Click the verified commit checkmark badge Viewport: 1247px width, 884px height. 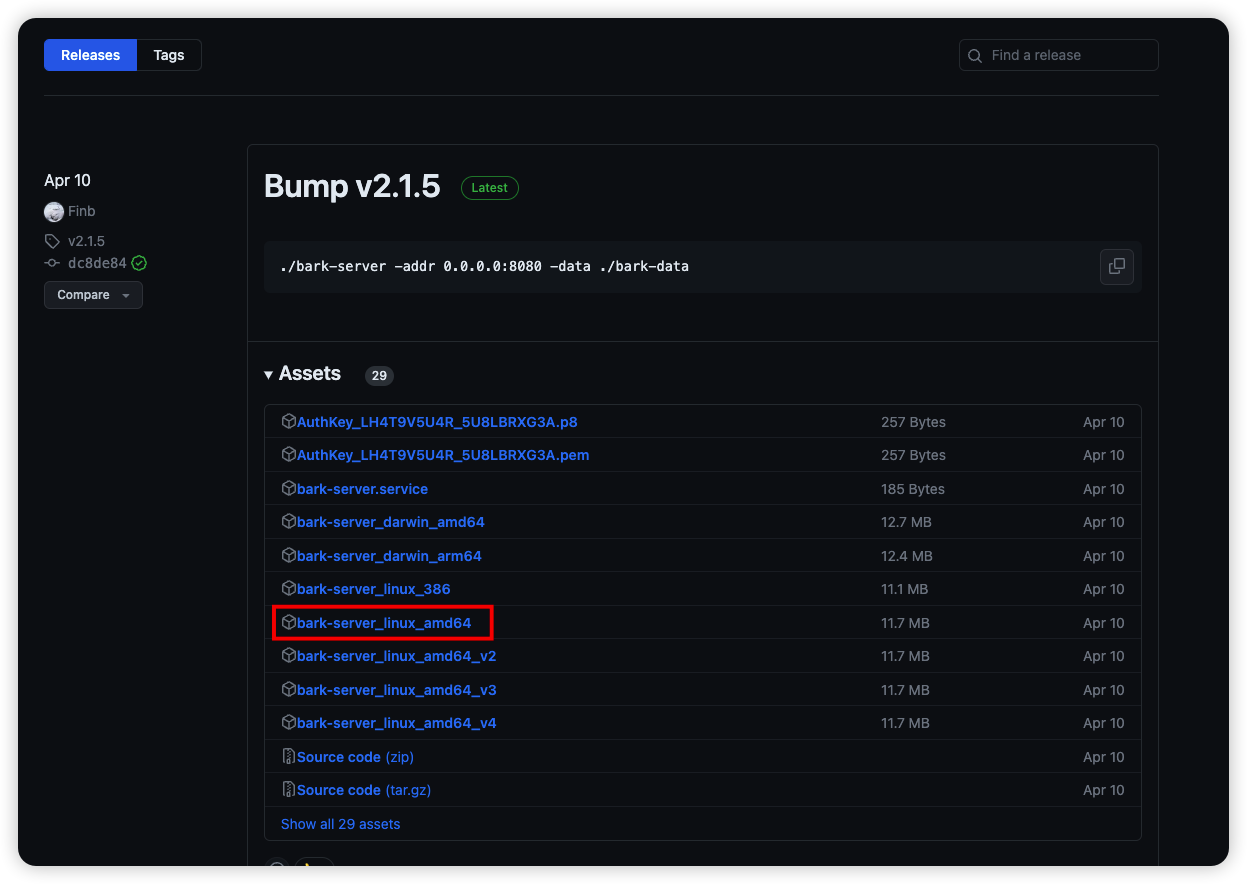pyautogui.click(x=139, y=263)
